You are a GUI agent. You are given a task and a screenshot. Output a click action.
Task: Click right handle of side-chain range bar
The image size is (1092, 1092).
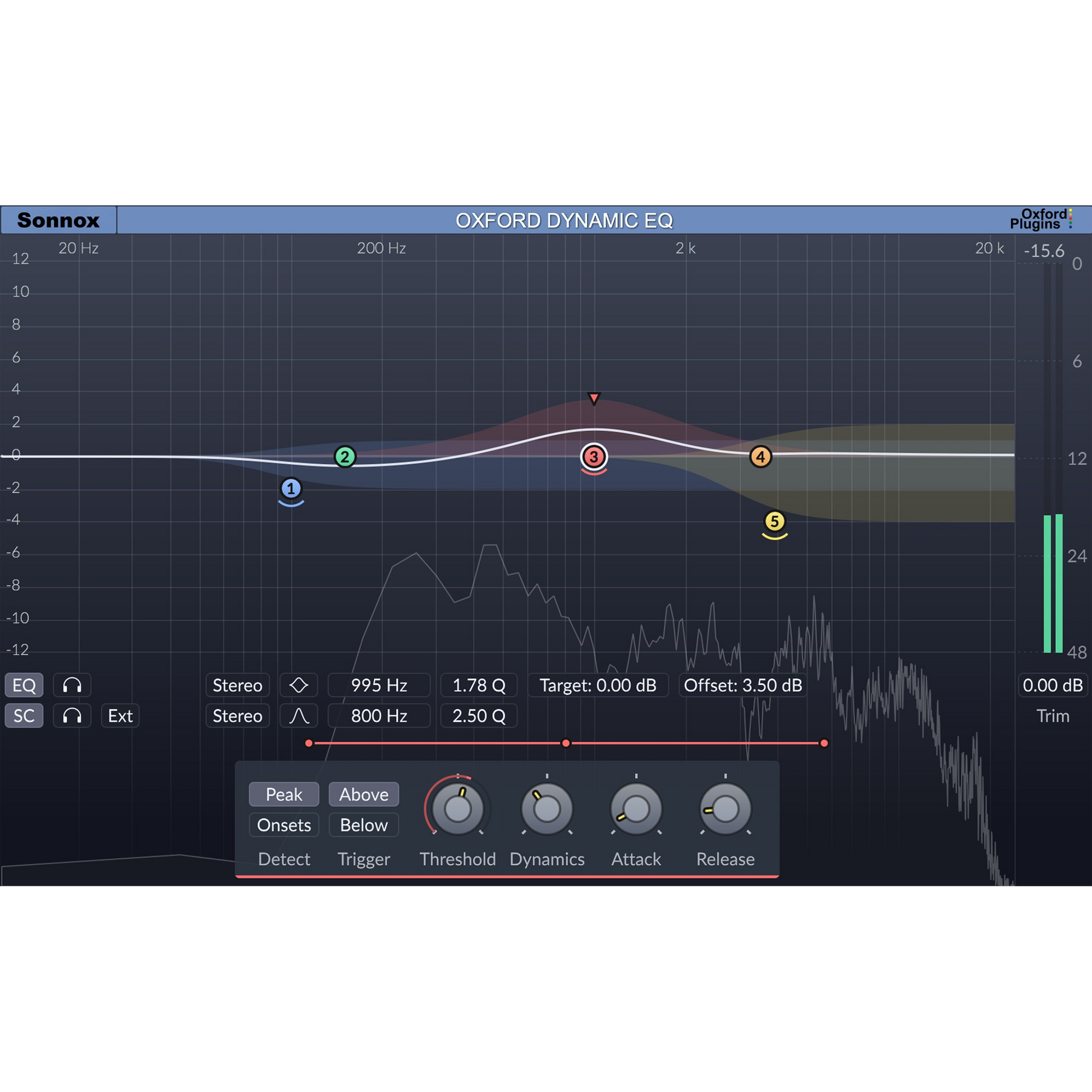click(824, 744)
